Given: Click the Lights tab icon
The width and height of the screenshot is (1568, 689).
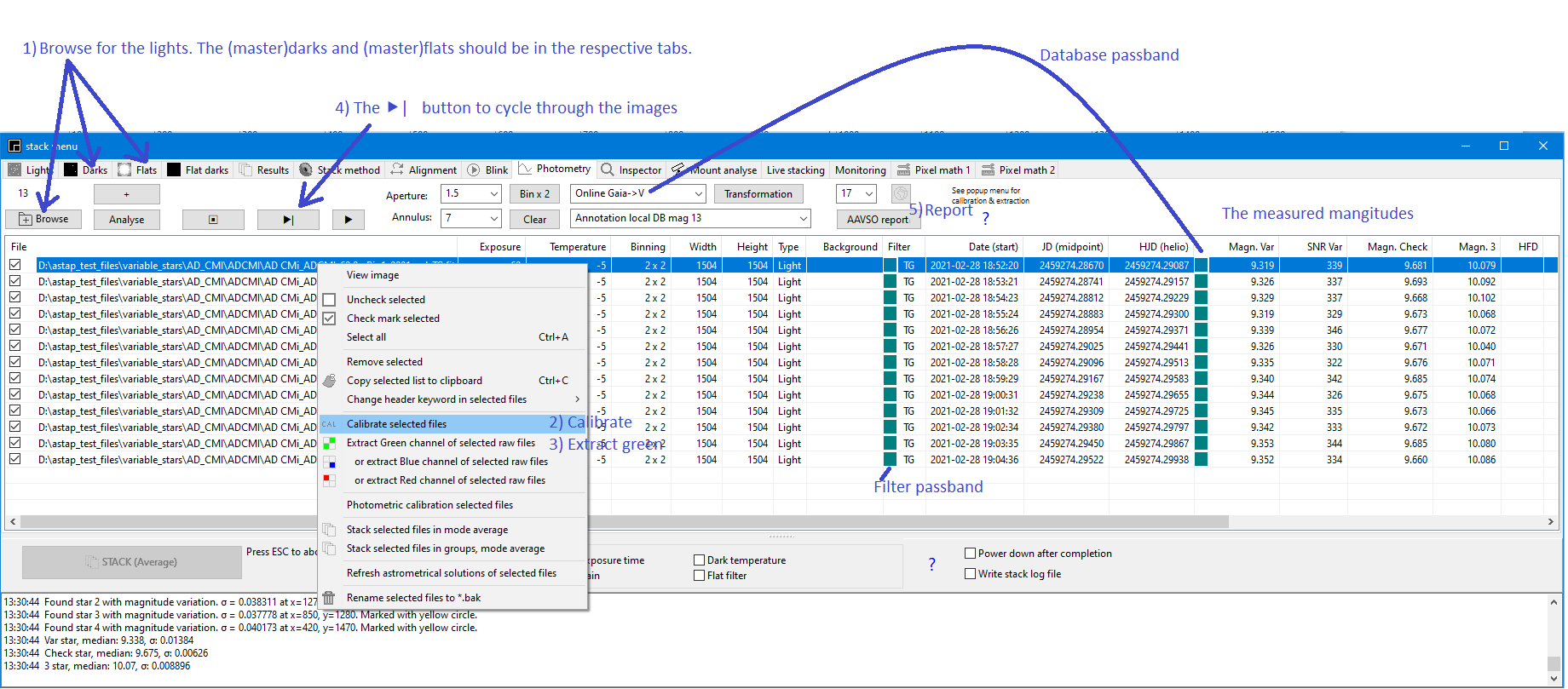Looking at the screenshot, I should point(14,169).
